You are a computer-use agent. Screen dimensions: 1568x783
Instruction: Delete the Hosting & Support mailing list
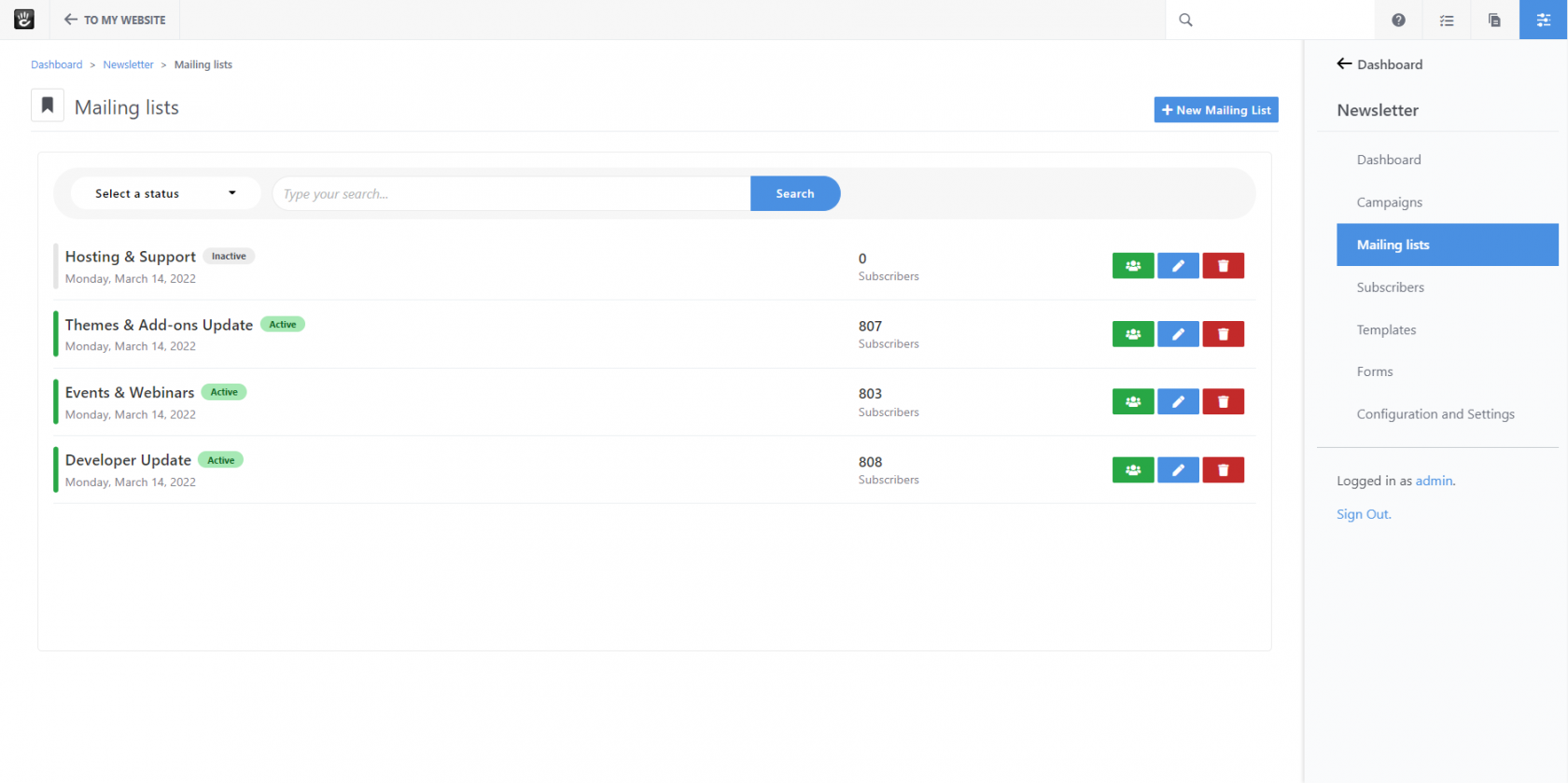tap(1223, 266)
